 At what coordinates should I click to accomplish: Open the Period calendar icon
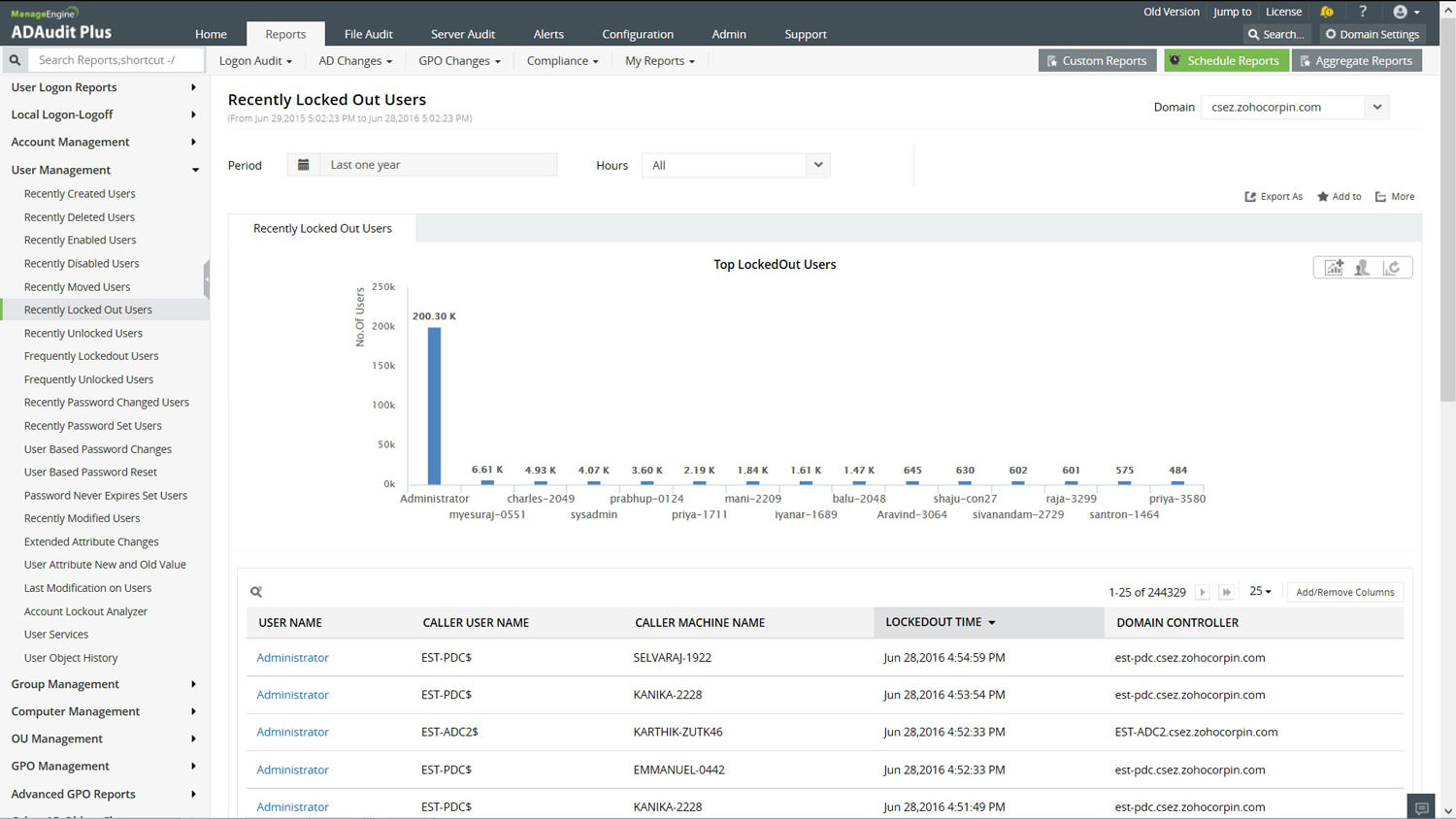303,165
